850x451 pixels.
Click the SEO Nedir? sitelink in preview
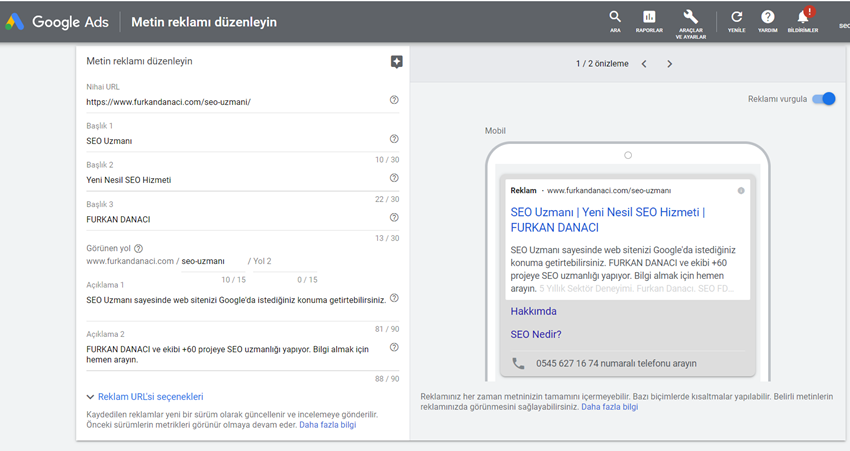click(x=536, y=334)
